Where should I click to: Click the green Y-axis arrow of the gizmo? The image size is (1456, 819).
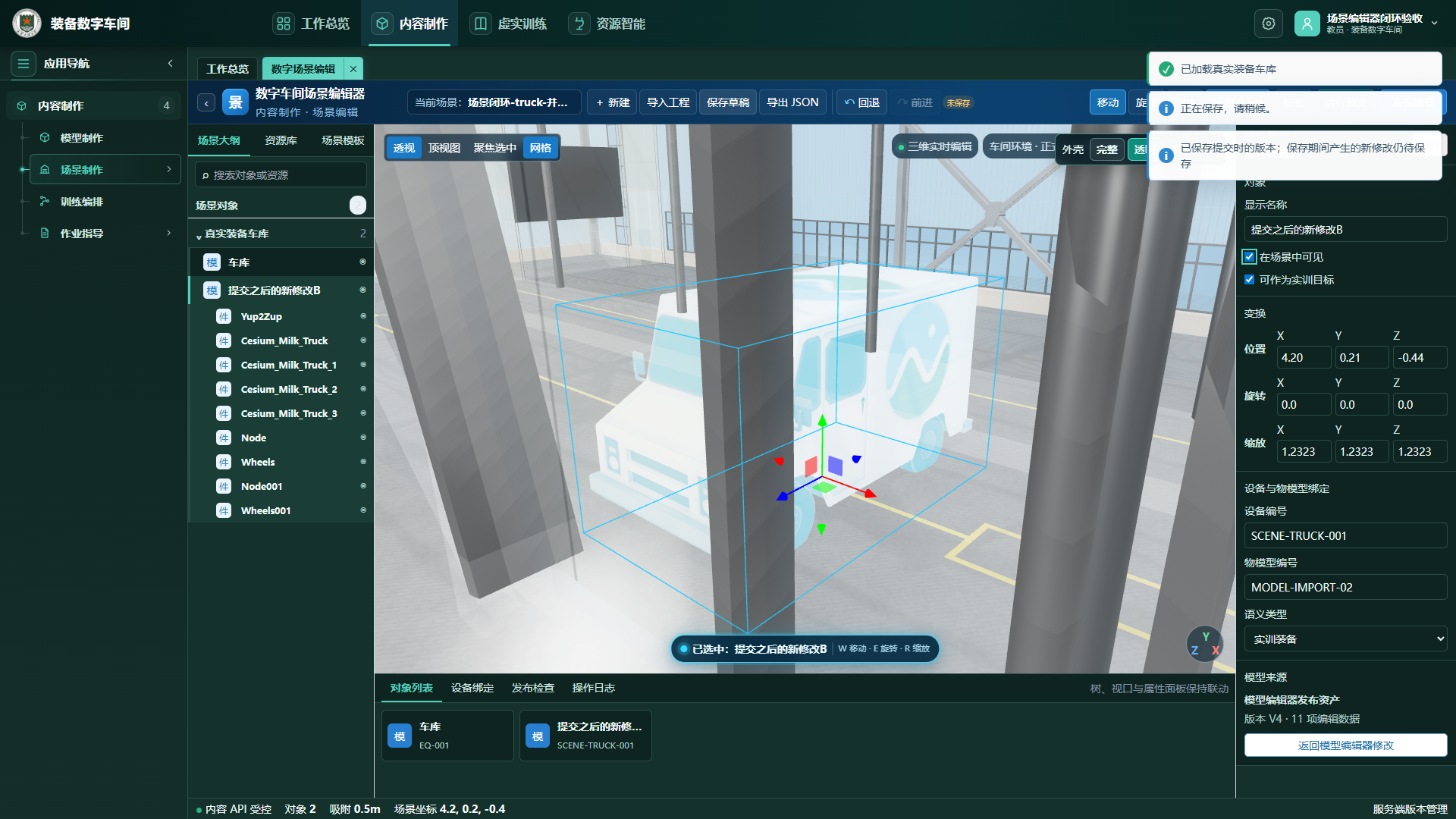click(x=822, y=419)
